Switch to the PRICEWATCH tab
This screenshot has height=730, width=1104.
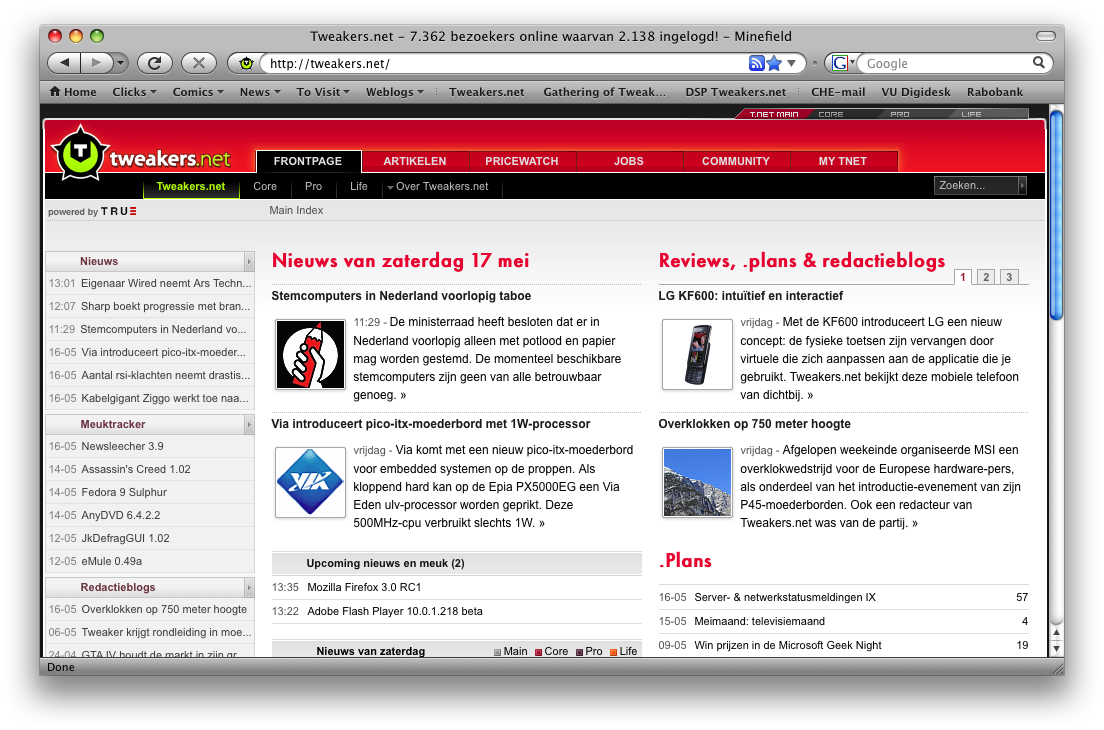pyautogui.click(x=522, y=161)
